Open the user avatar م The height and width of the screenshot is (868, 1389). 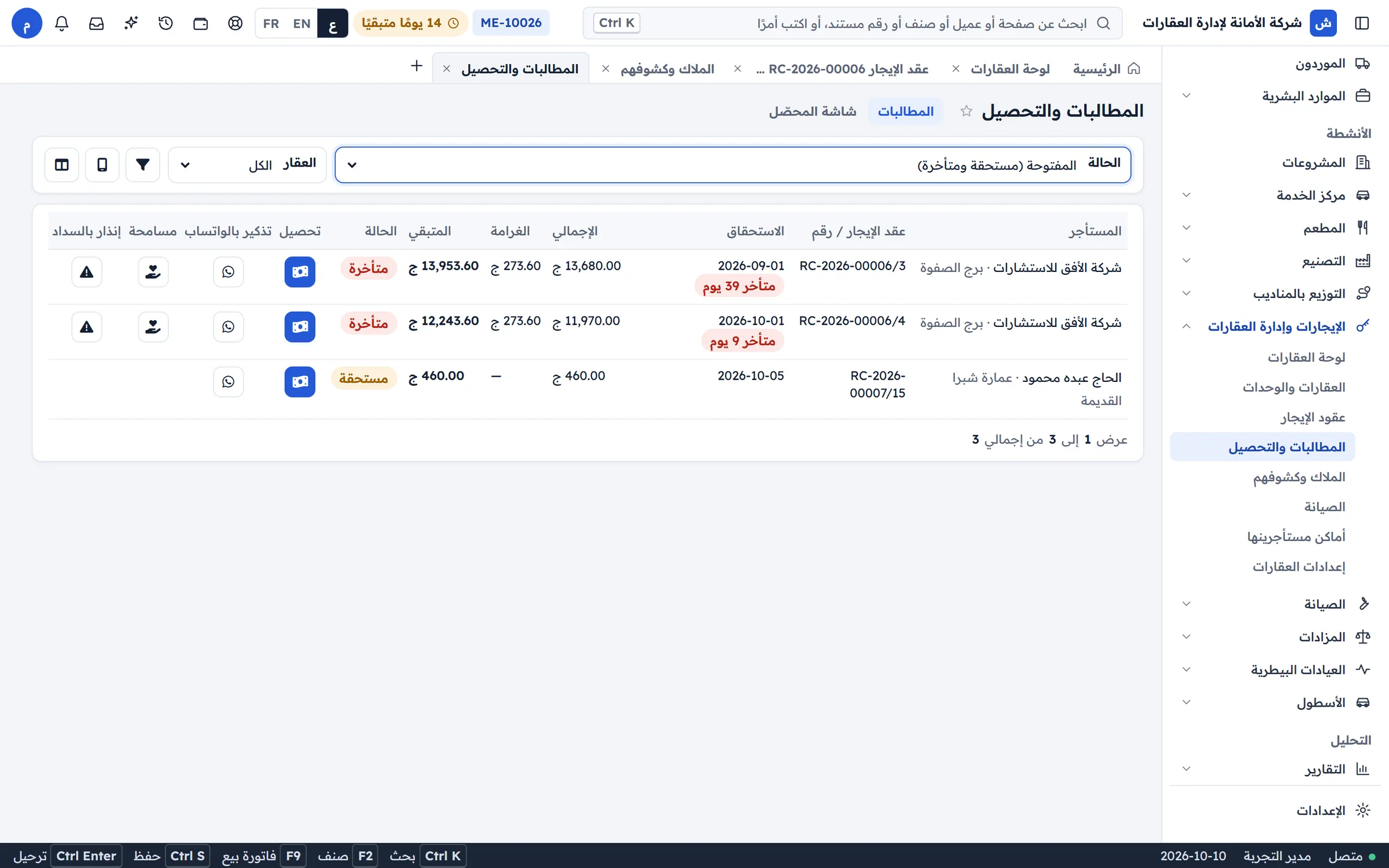pyautogui.click(x=27, y=23)
